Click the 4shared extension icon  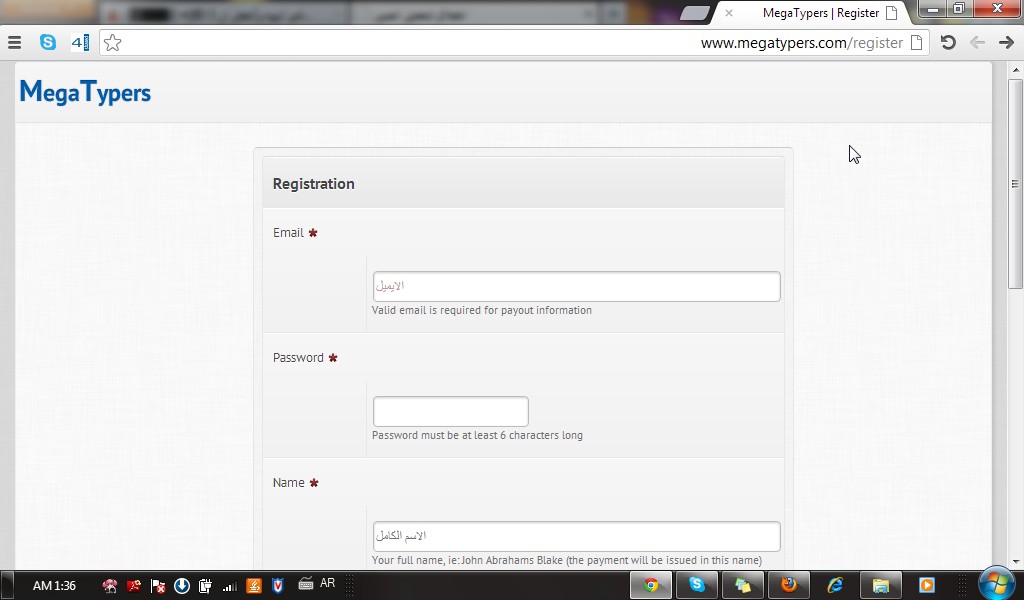[80, 43]
